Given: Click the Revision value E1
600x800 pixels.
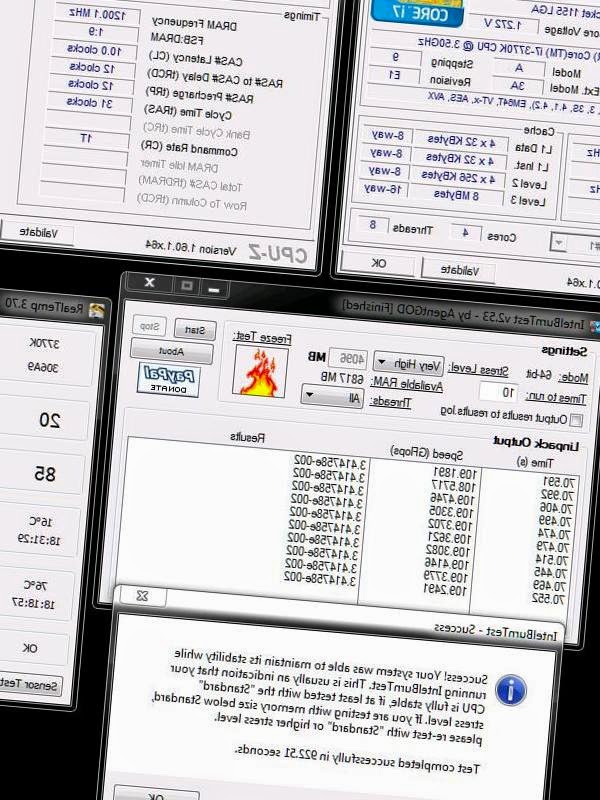Looking at the screenshot, I should 394,75.
